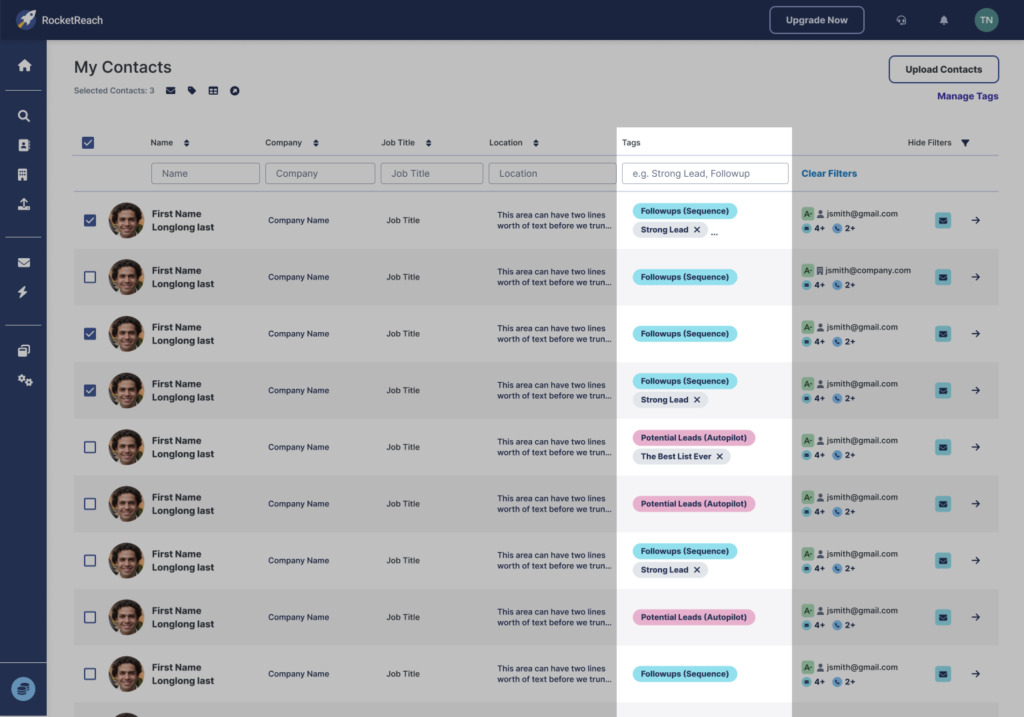This screenshot has width=1024, height=717.
Task: Check the second contact row checkbox
Action: pyautogui.click(x=90, y=277)
